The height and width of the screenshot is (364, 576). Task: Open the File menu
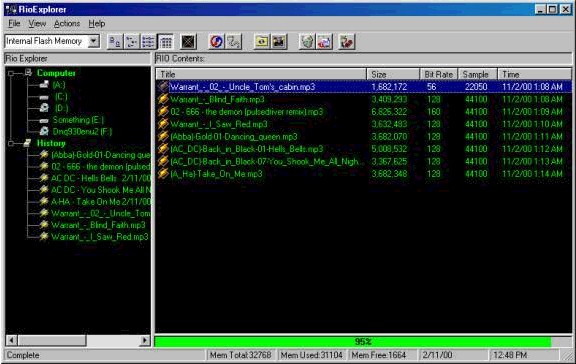tap(14, 24)
